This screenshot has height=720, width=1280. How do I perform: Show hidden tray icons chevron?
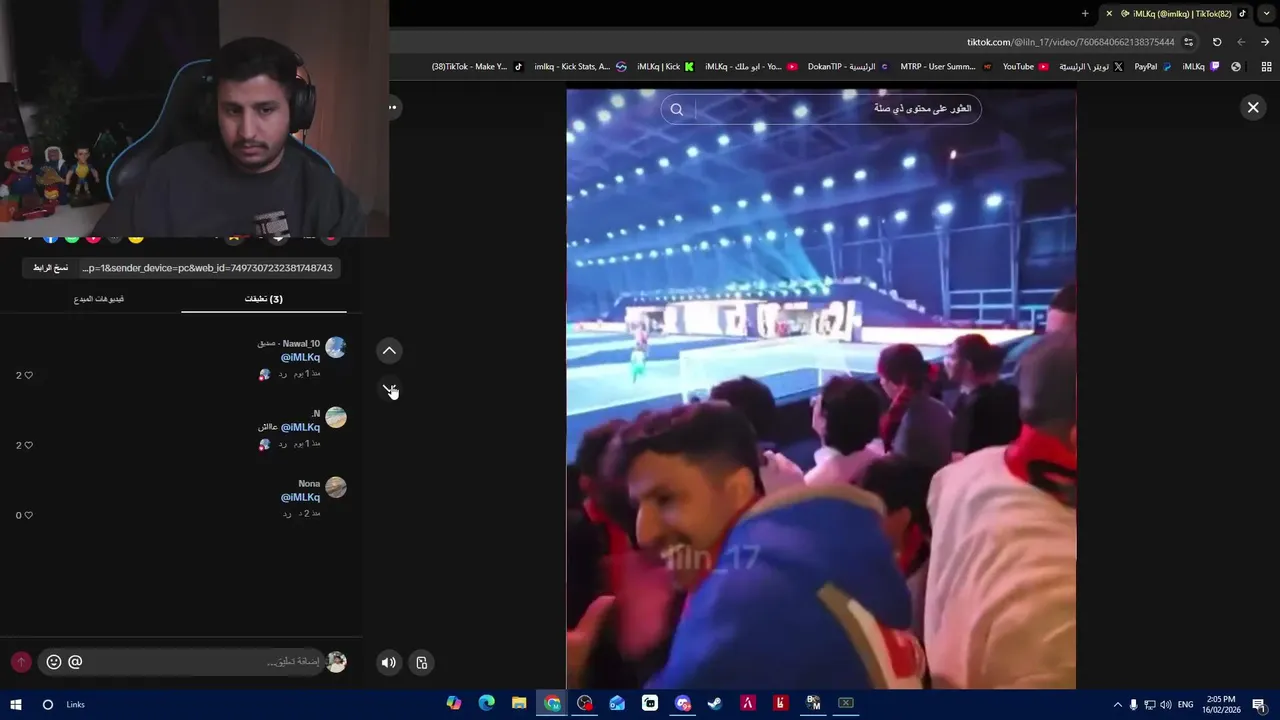(x=1118, y=705)
